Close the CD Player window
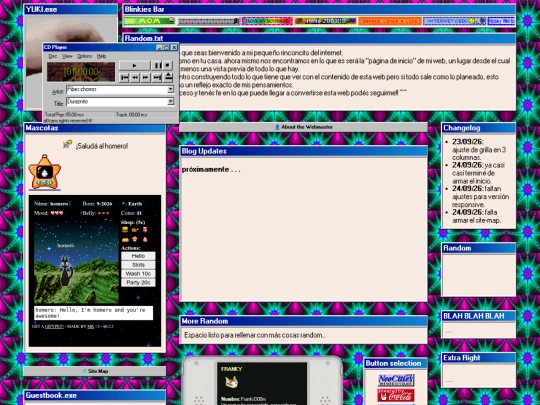 pos(174,47)
